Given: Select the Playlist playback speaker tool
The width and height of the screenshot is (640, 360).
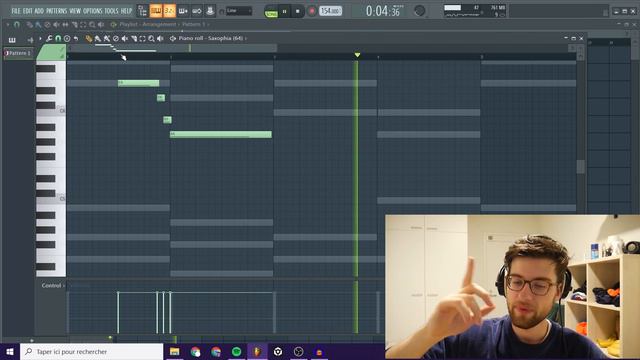Looking at the screenshot, I should 101,24.
